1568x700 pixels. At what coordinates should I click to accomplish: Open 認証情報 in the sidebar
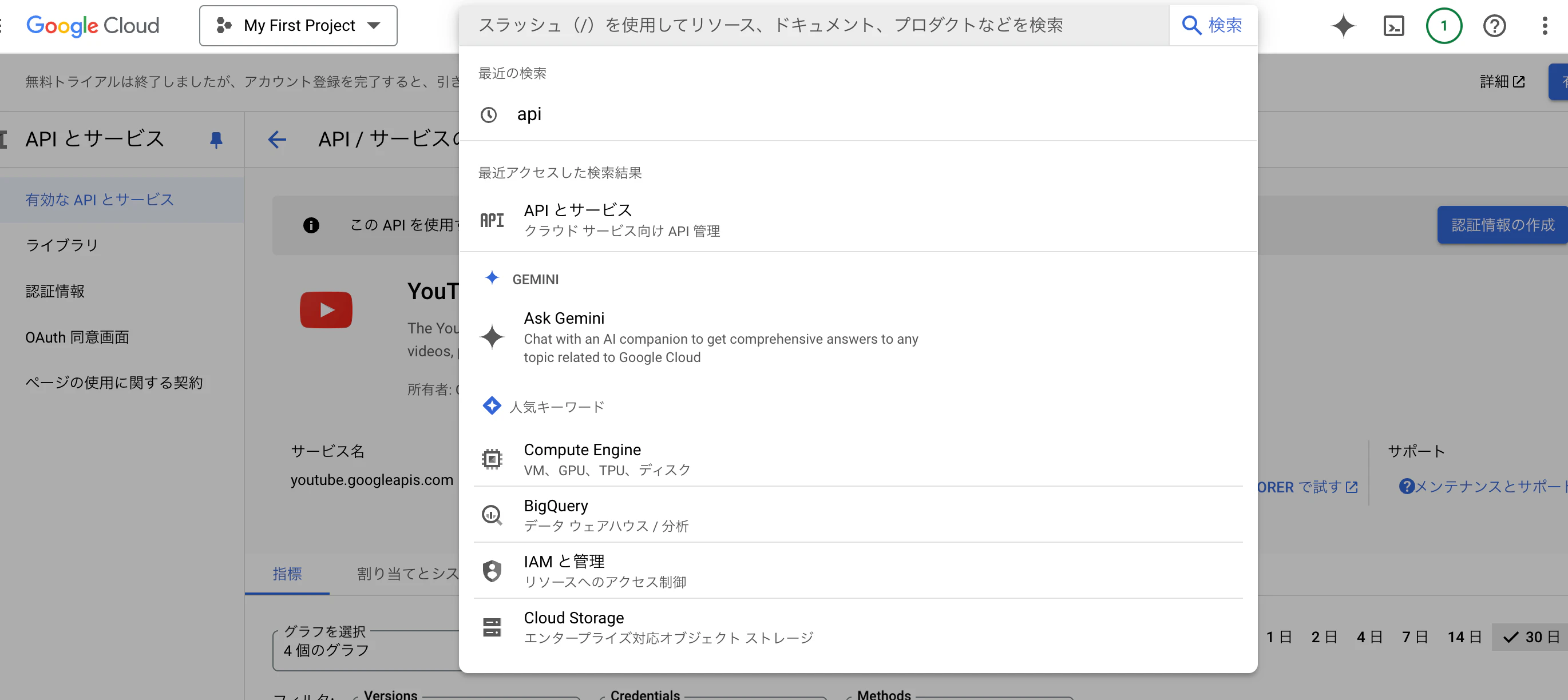(55, 291)
